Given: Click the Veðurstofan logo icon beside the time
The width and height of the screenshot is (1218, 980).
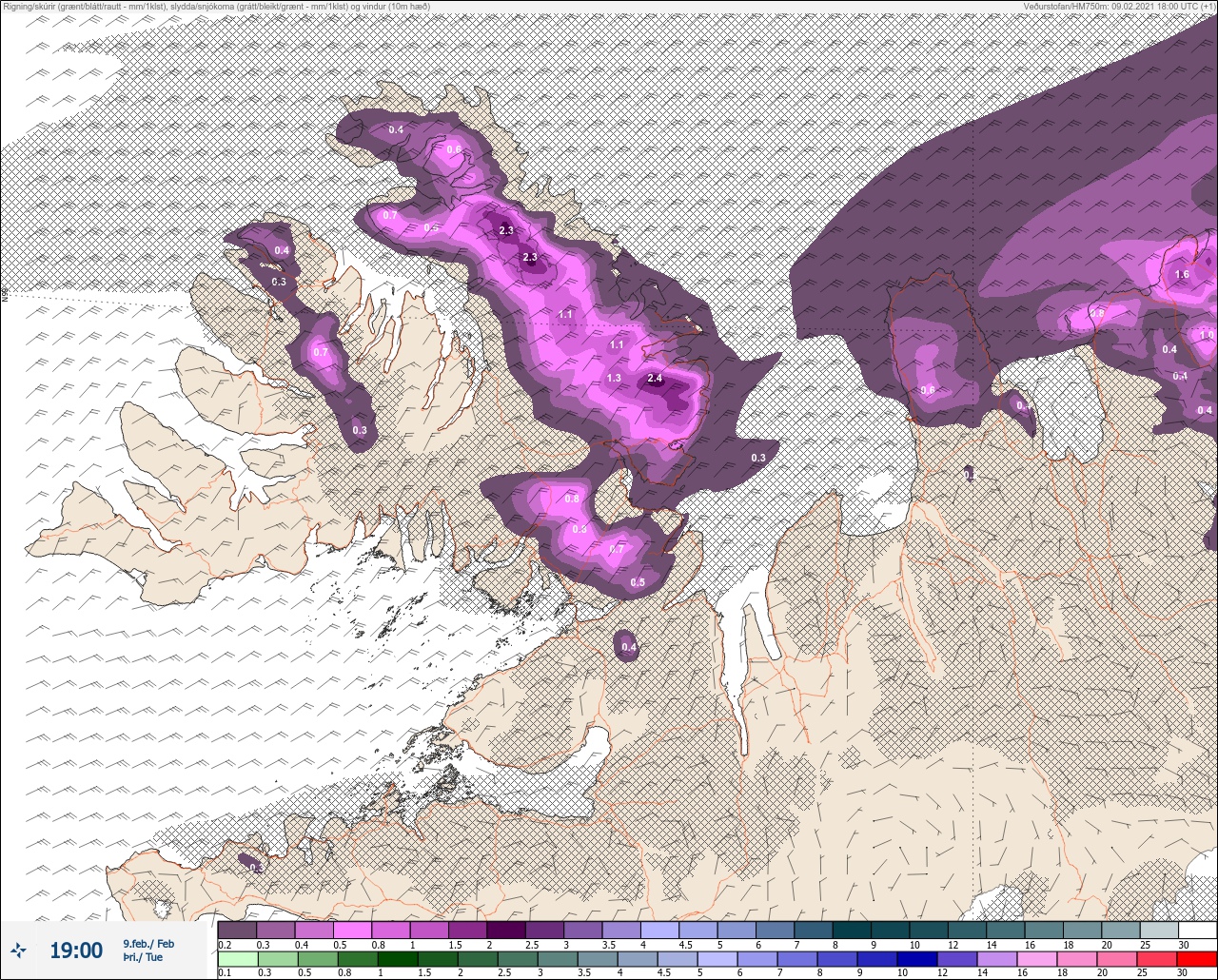Looking at the screenshot, I should coord(18,950).
